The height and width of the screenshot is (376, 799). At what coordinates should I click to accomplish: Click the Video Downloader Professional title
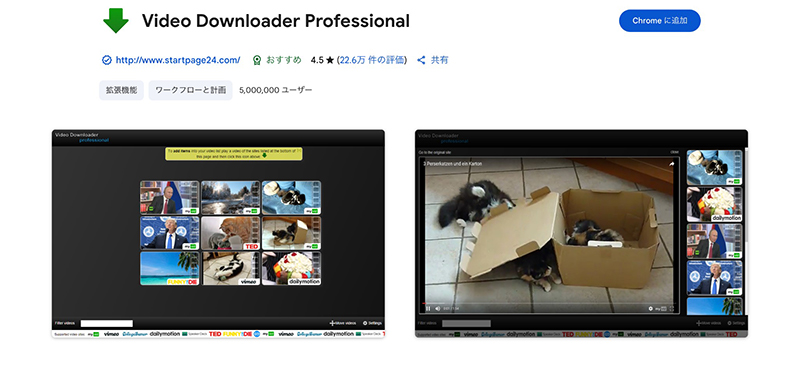276,21
